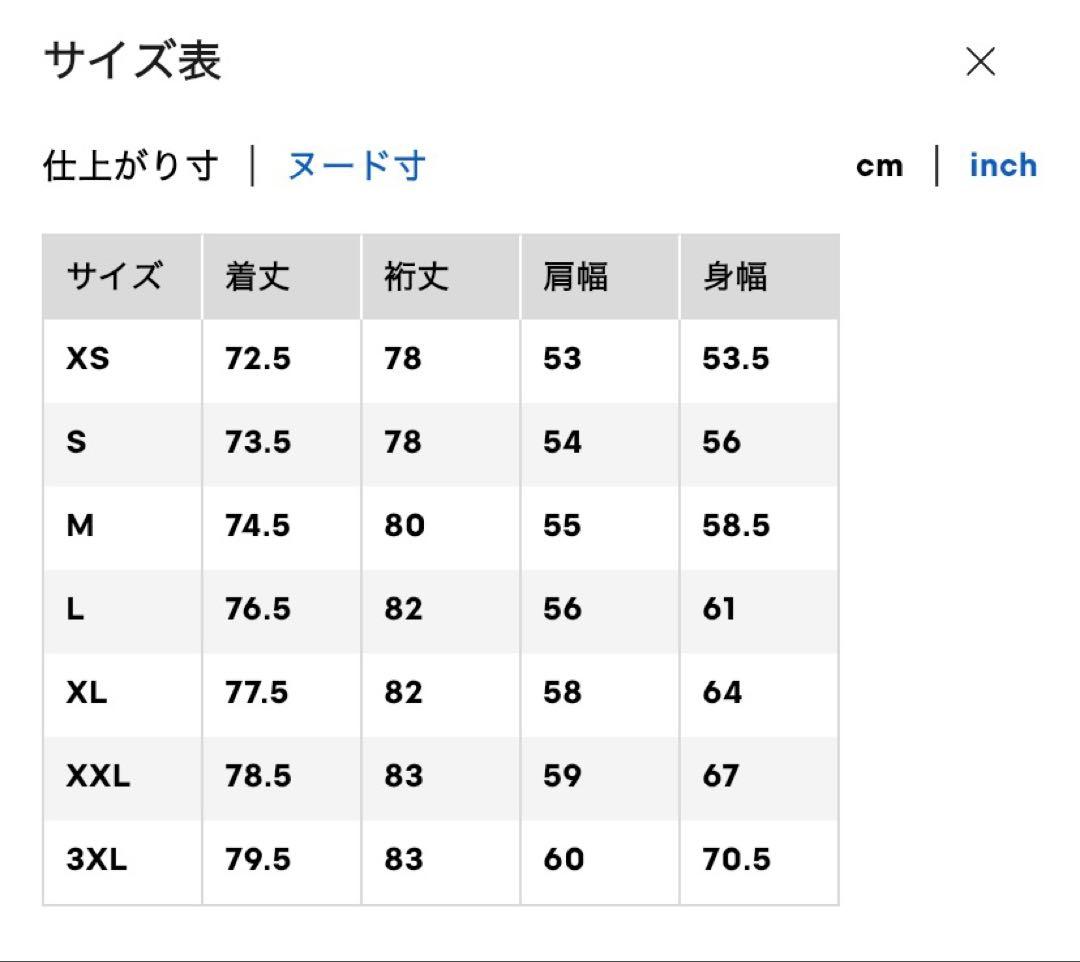Select the 3XL size row label
Image resolution: width=1080 pixels, height=962 pixels.
tap(96, 860)
